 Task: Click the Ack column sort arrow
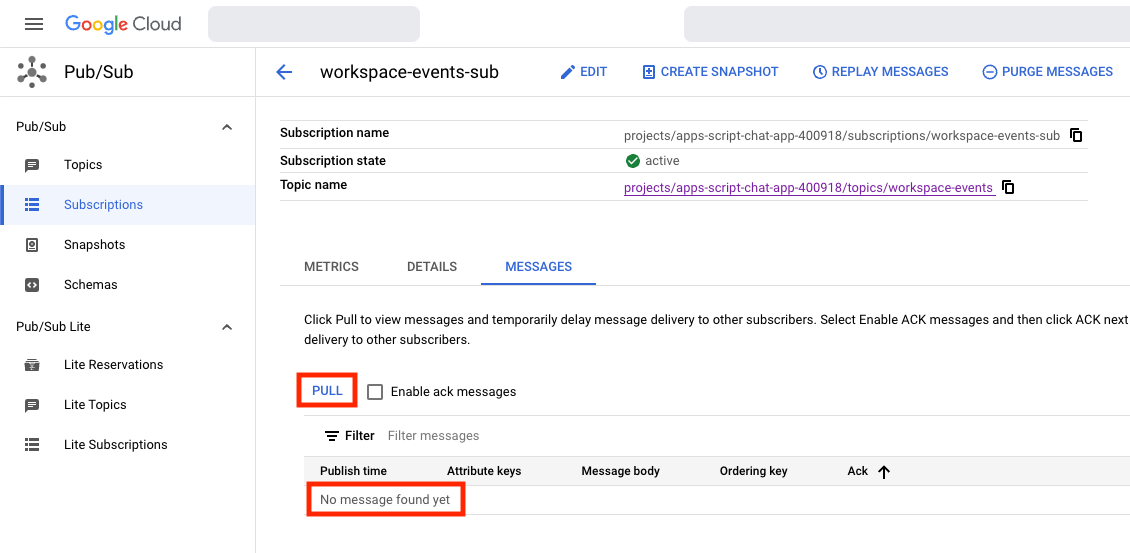pyautogui.click(x=884, y=472)
